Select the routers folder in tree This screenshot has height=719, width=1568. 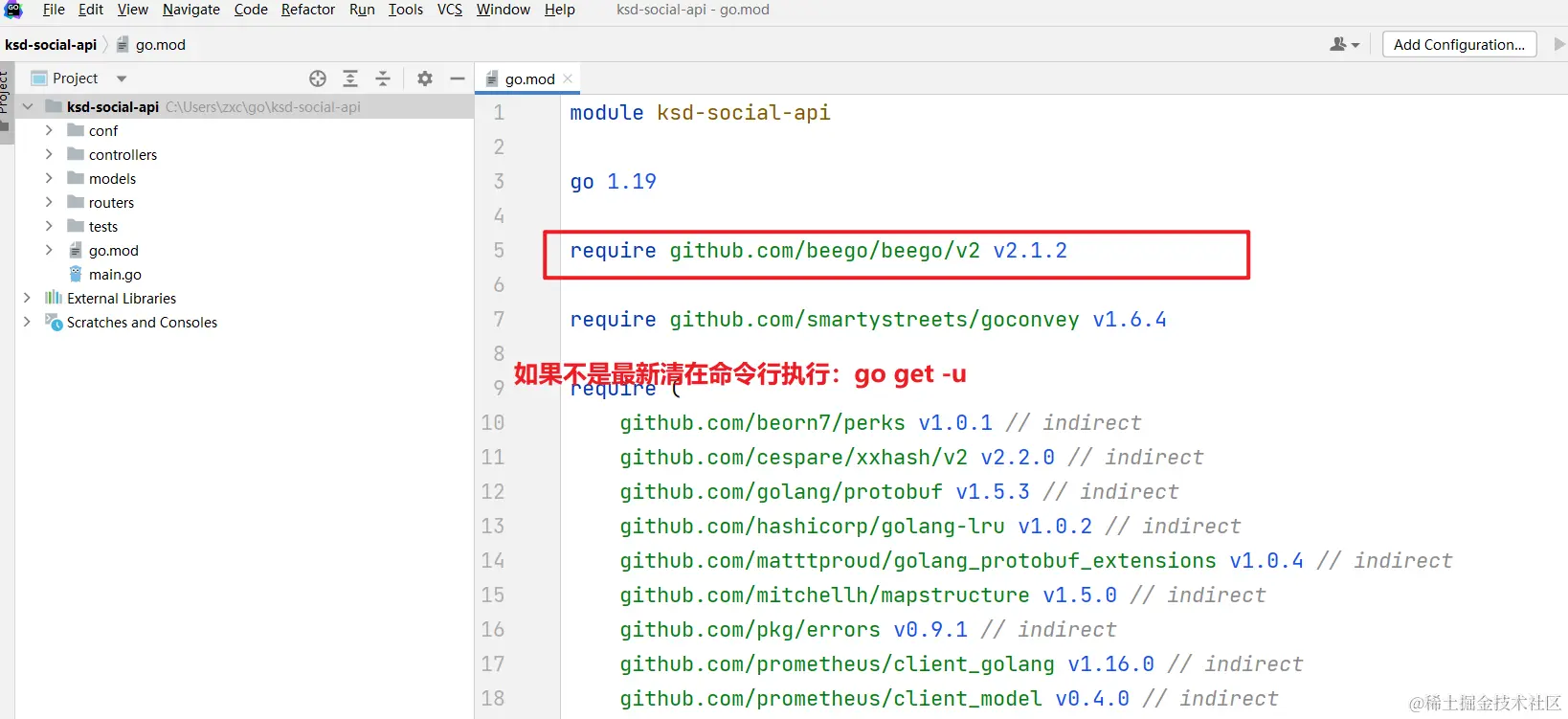[x=111, y=202]
